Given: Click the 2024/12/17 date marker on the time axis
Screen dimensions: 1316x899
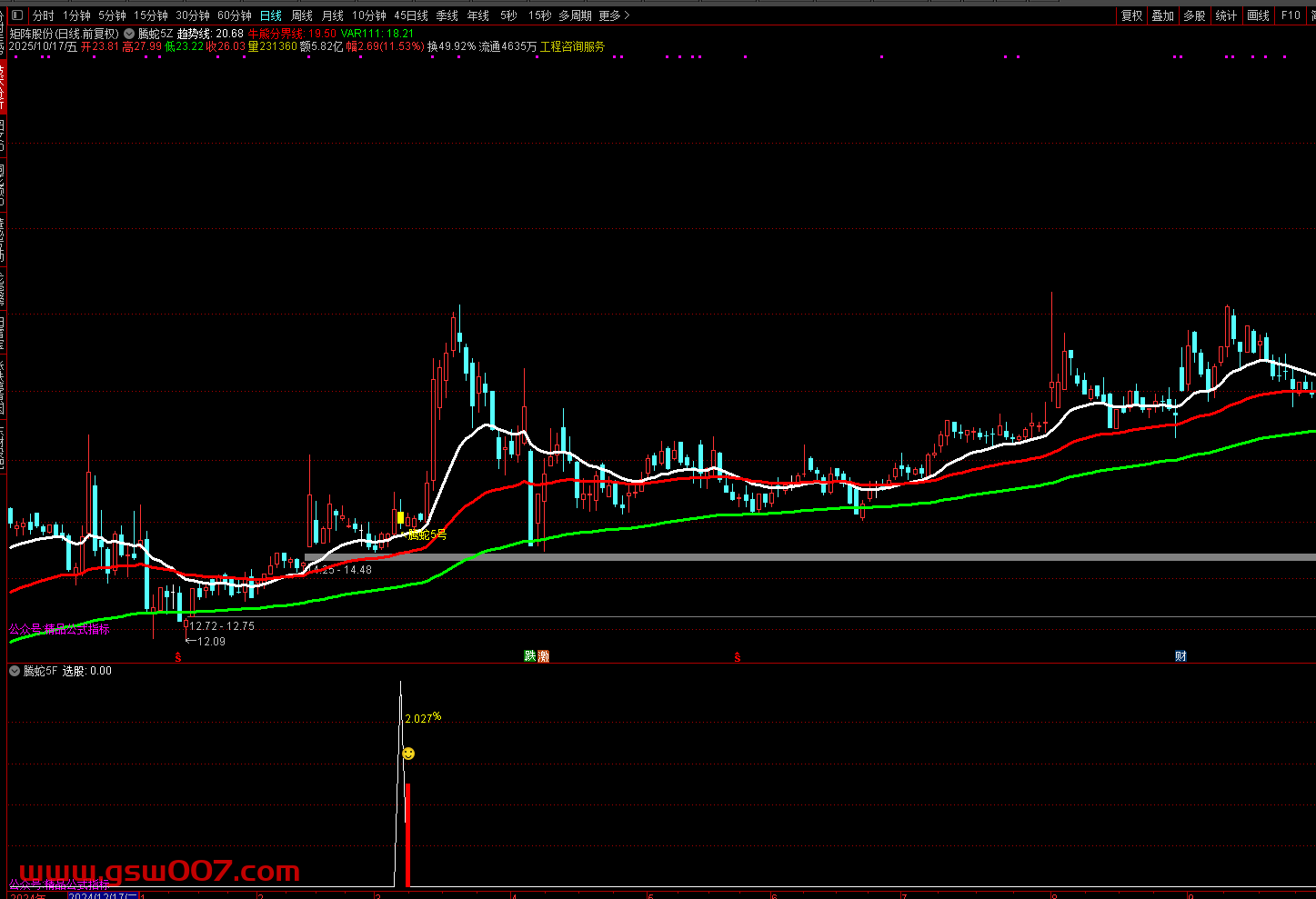Looking at the screenshot, I should coord(103,895).
